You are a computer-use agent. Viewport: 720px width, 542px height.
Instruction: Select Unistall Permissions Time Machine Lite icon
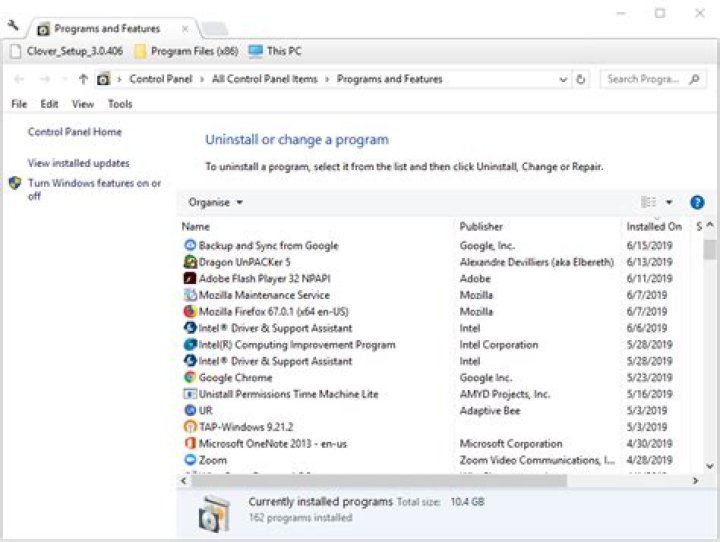(190, 394)
